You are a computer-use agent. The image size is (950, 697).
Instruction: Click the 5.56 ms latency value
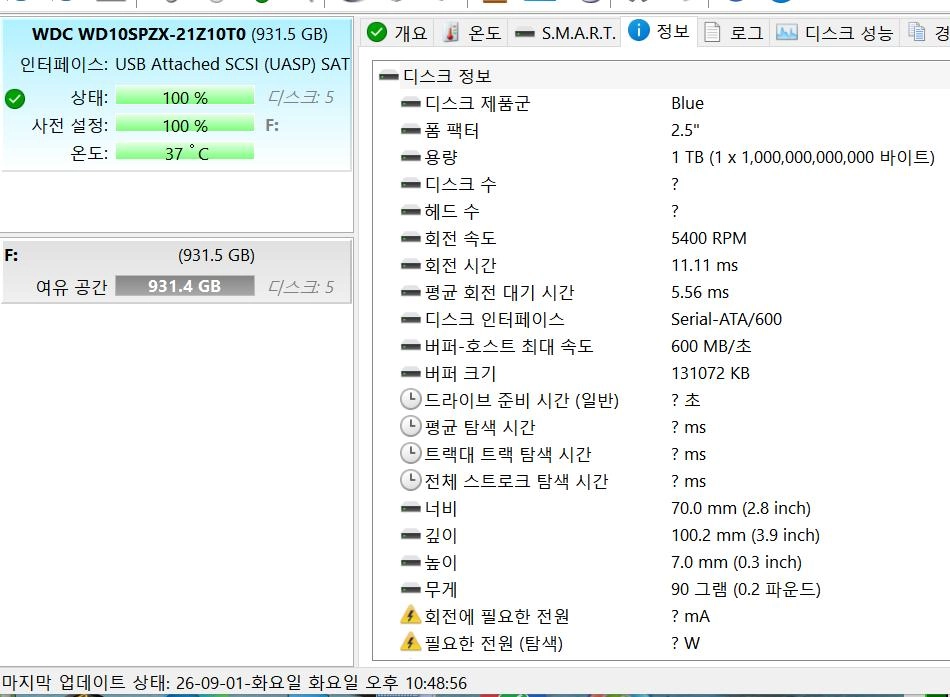coord(700,293)
